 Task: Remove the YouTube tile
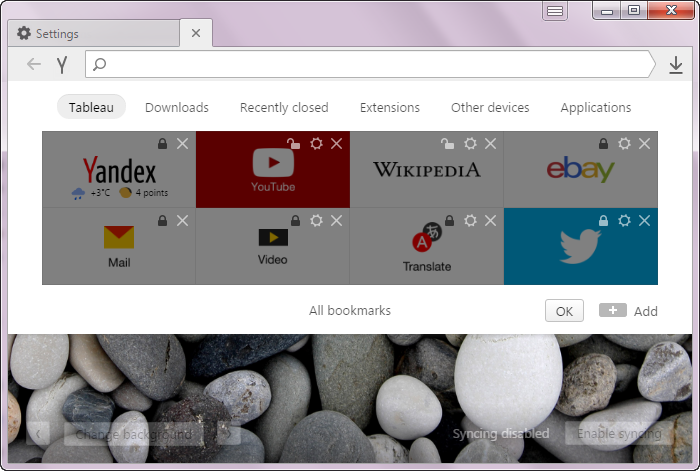(337, 144)
